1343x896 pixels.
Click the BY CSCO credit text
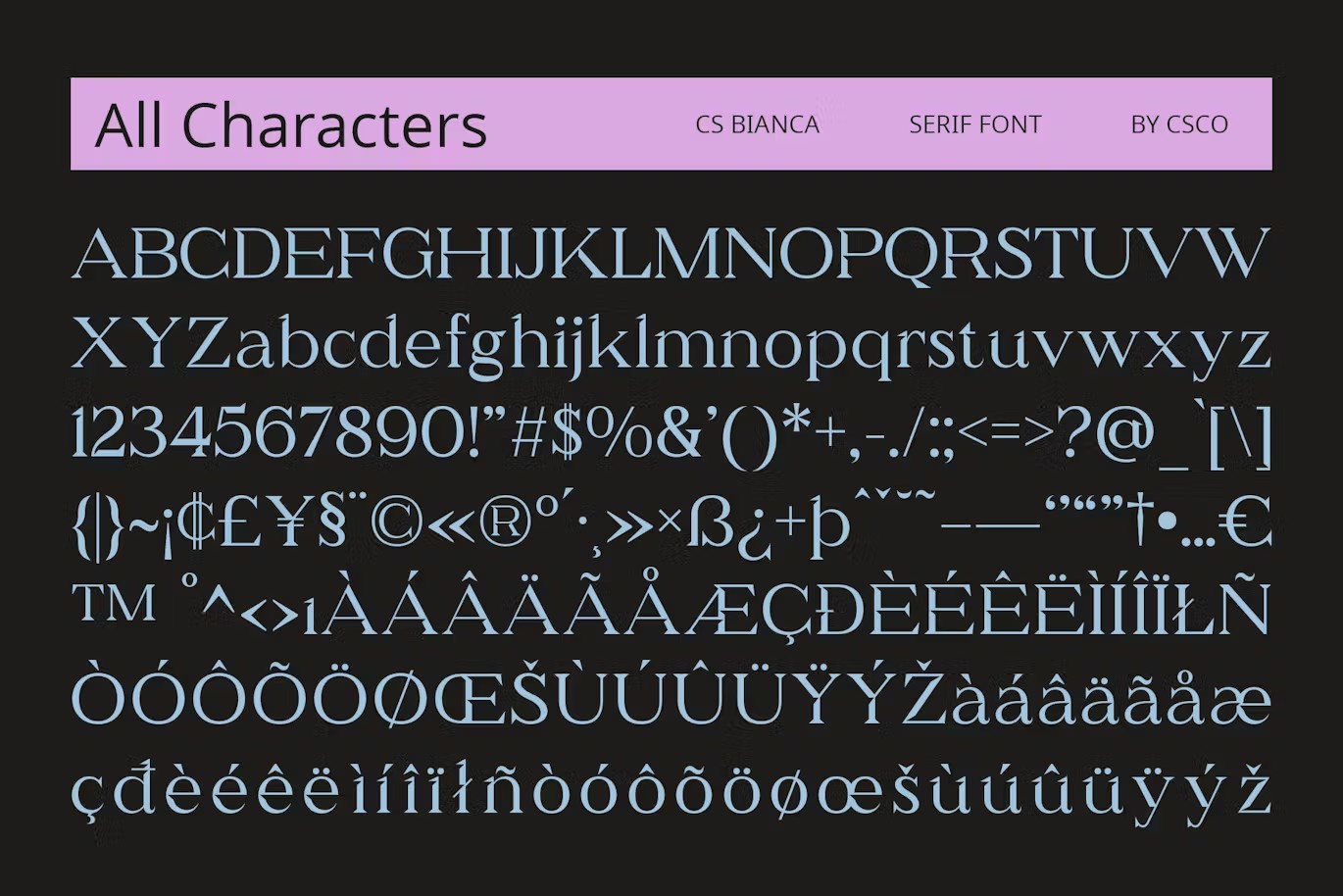[x=1180, y=124]
